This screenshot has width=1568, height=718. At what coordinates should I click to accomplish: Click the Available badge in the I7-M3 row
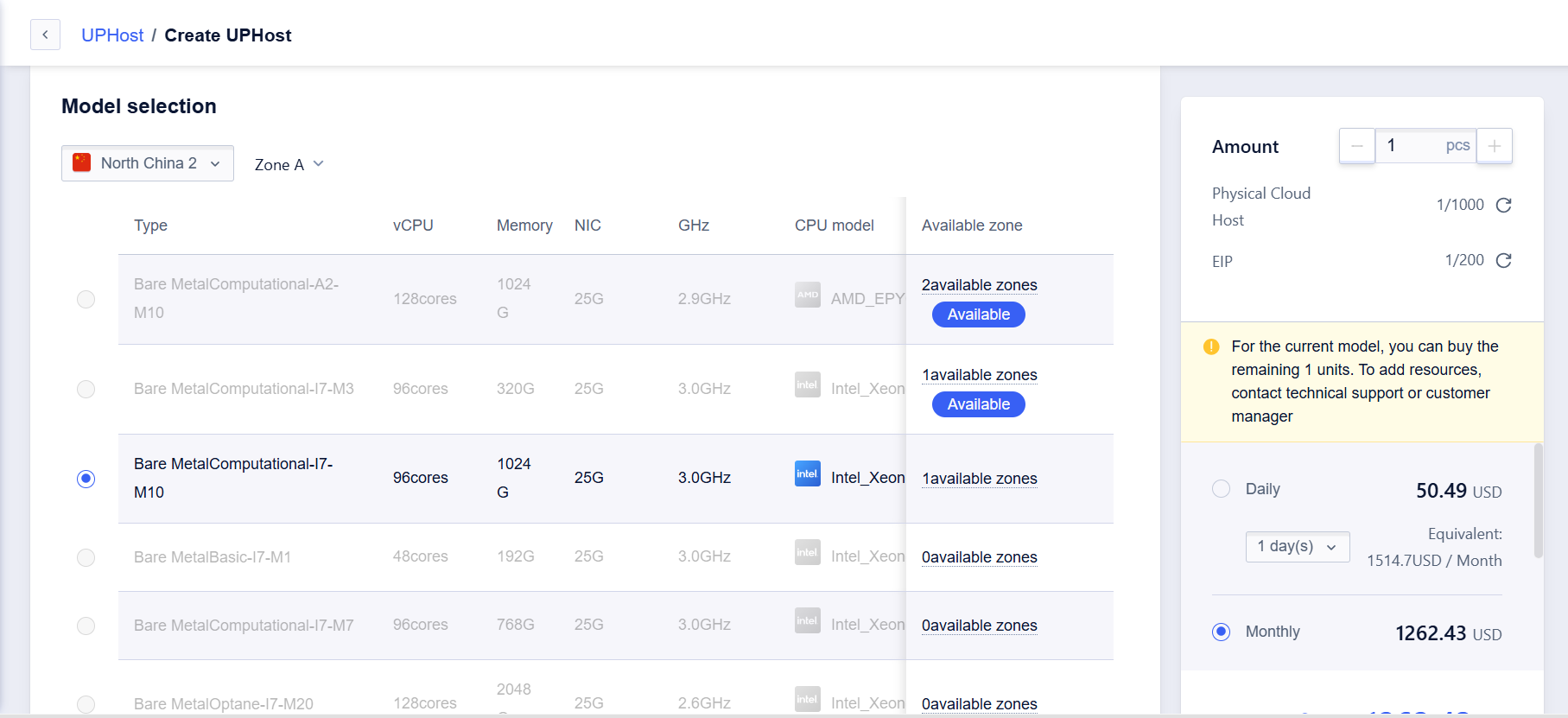point(979,404)
